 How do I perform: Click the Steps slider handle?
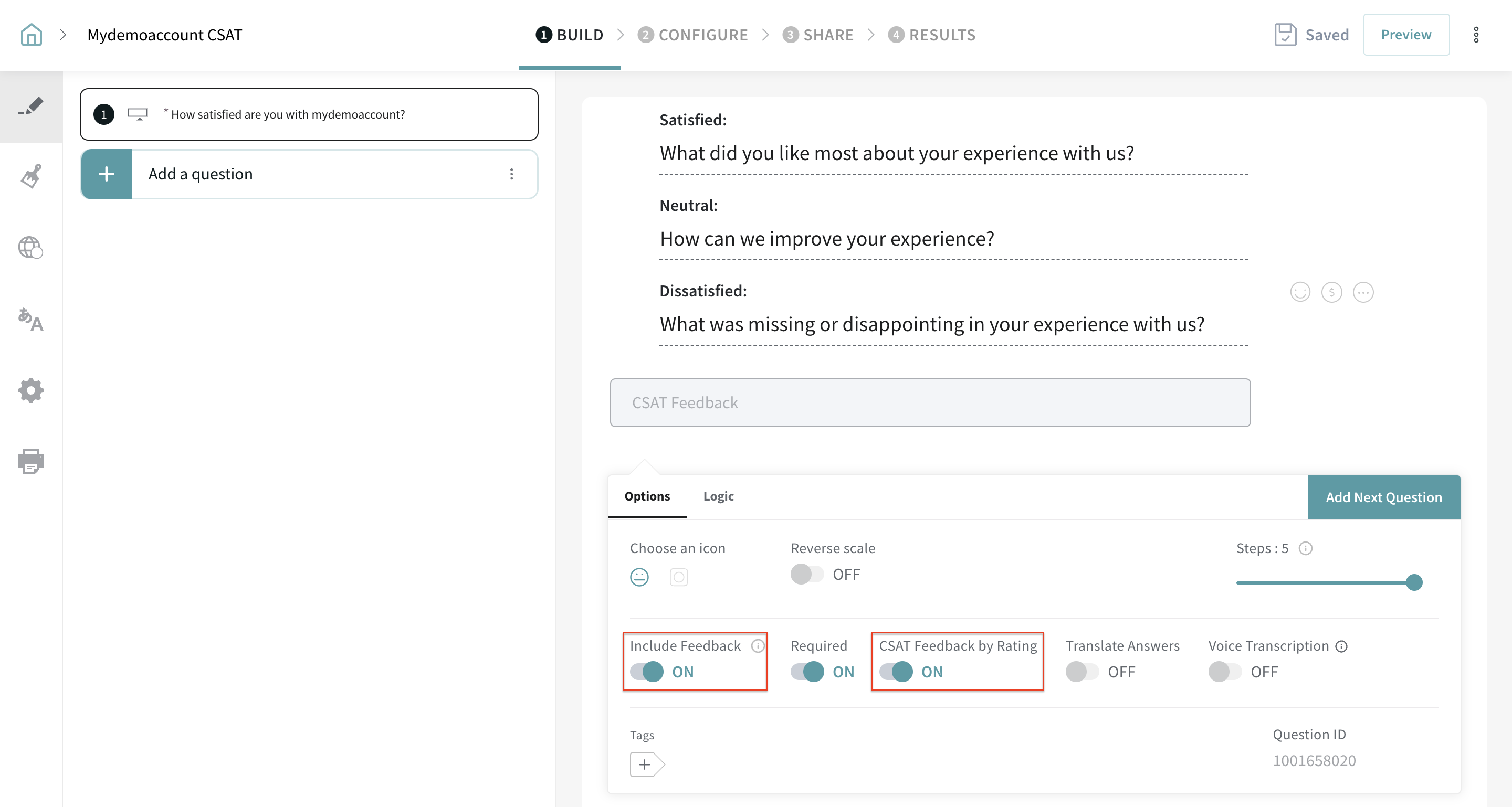click(x=1414, y=582)
